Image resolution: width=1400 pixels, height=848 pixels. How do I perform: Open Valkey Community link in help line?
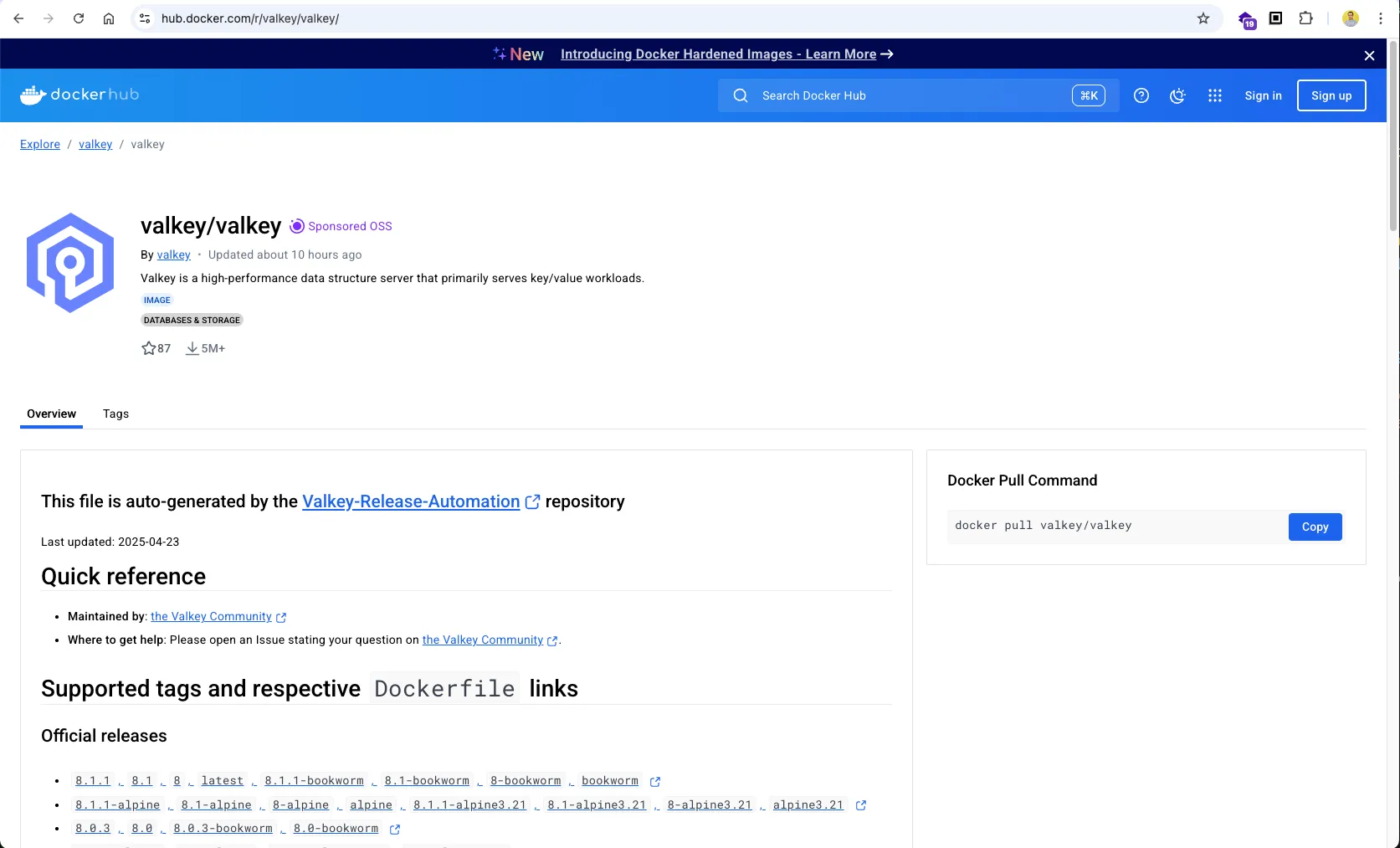[x=483, y=640]
